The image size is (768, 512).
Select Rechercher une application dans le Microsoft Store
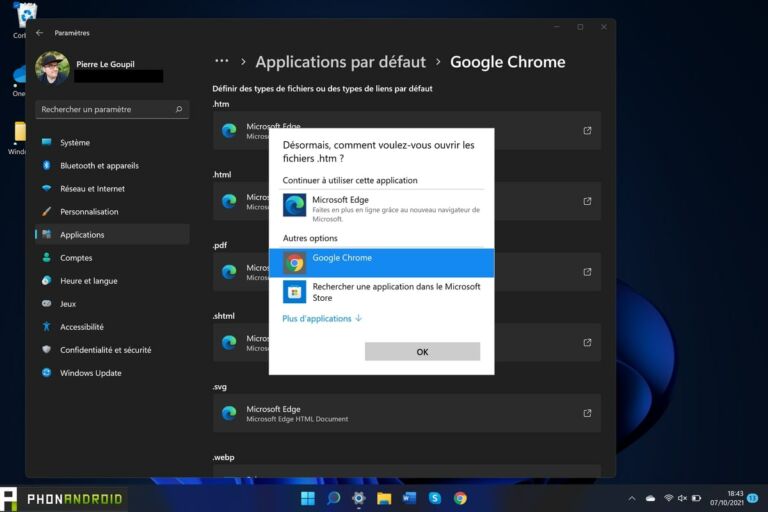(382, 292)
